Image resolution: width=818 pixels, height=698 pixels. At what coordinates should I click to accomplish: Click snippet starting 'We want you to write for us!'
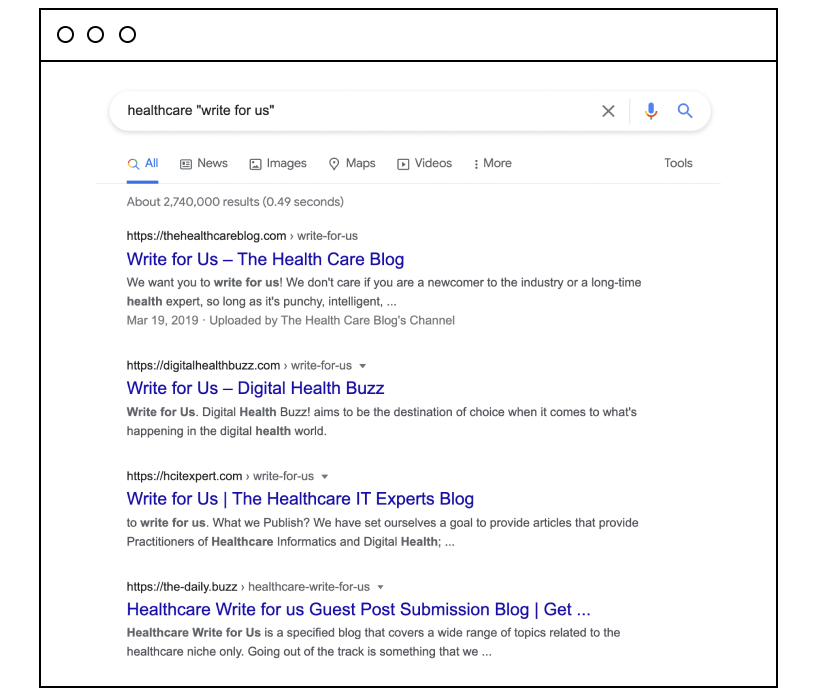pyautogui.click(x=384, y=292)
